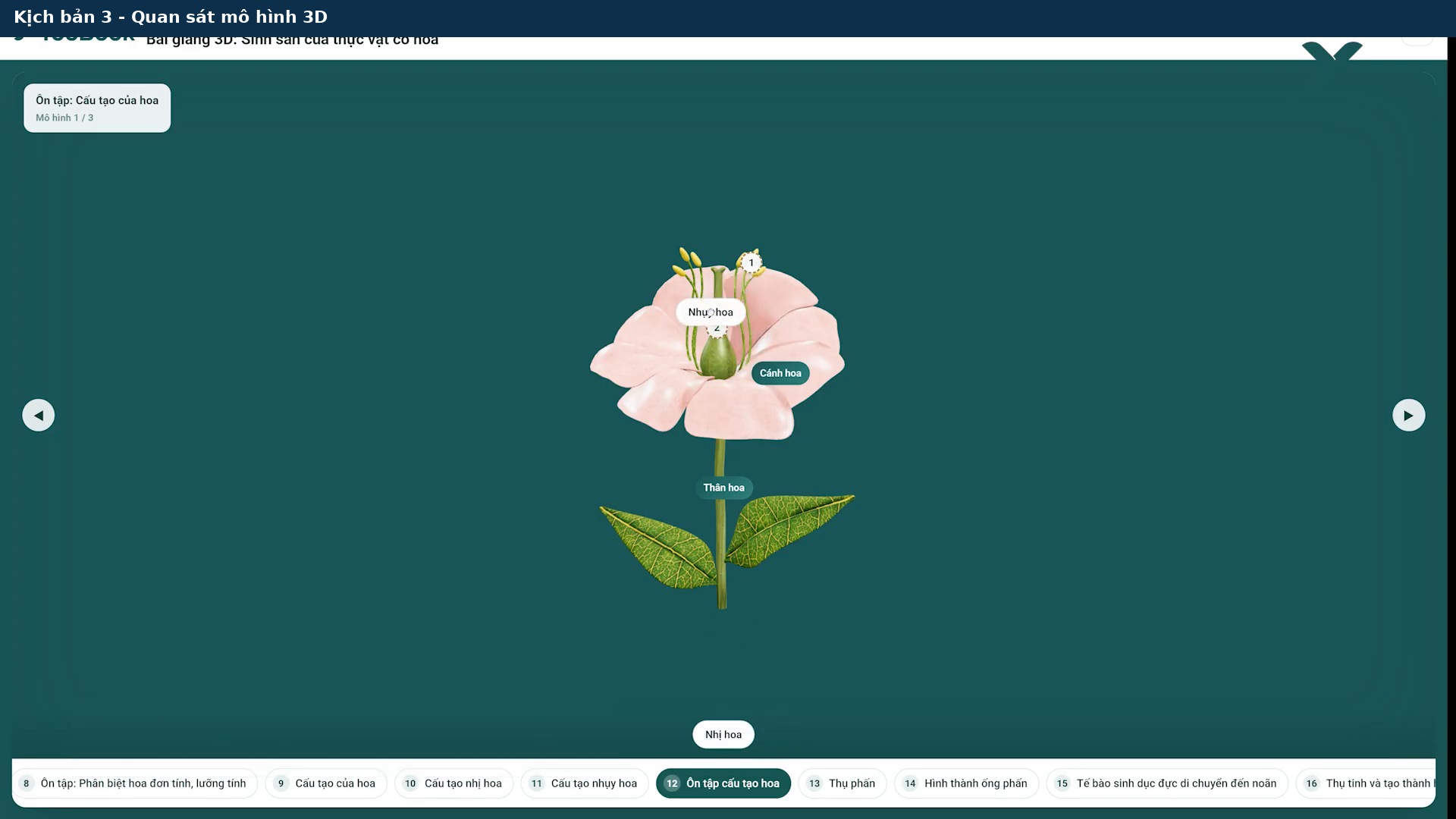Screen dimensions: 1456x819
Task: Pick the Nhị hoa answer chip
Action: 723,734
